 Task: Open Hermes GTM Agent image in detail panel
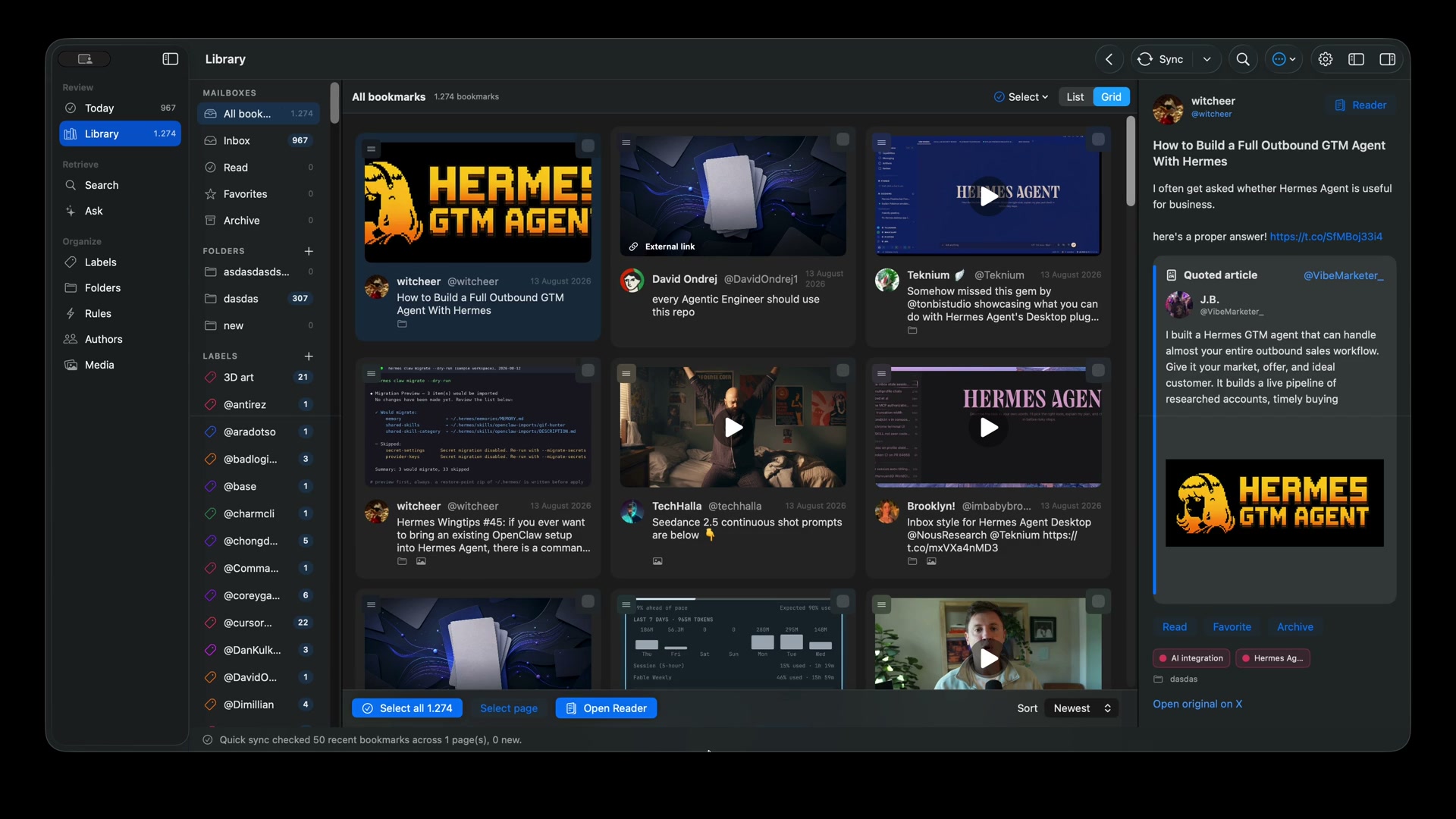tap(1274, 503)
